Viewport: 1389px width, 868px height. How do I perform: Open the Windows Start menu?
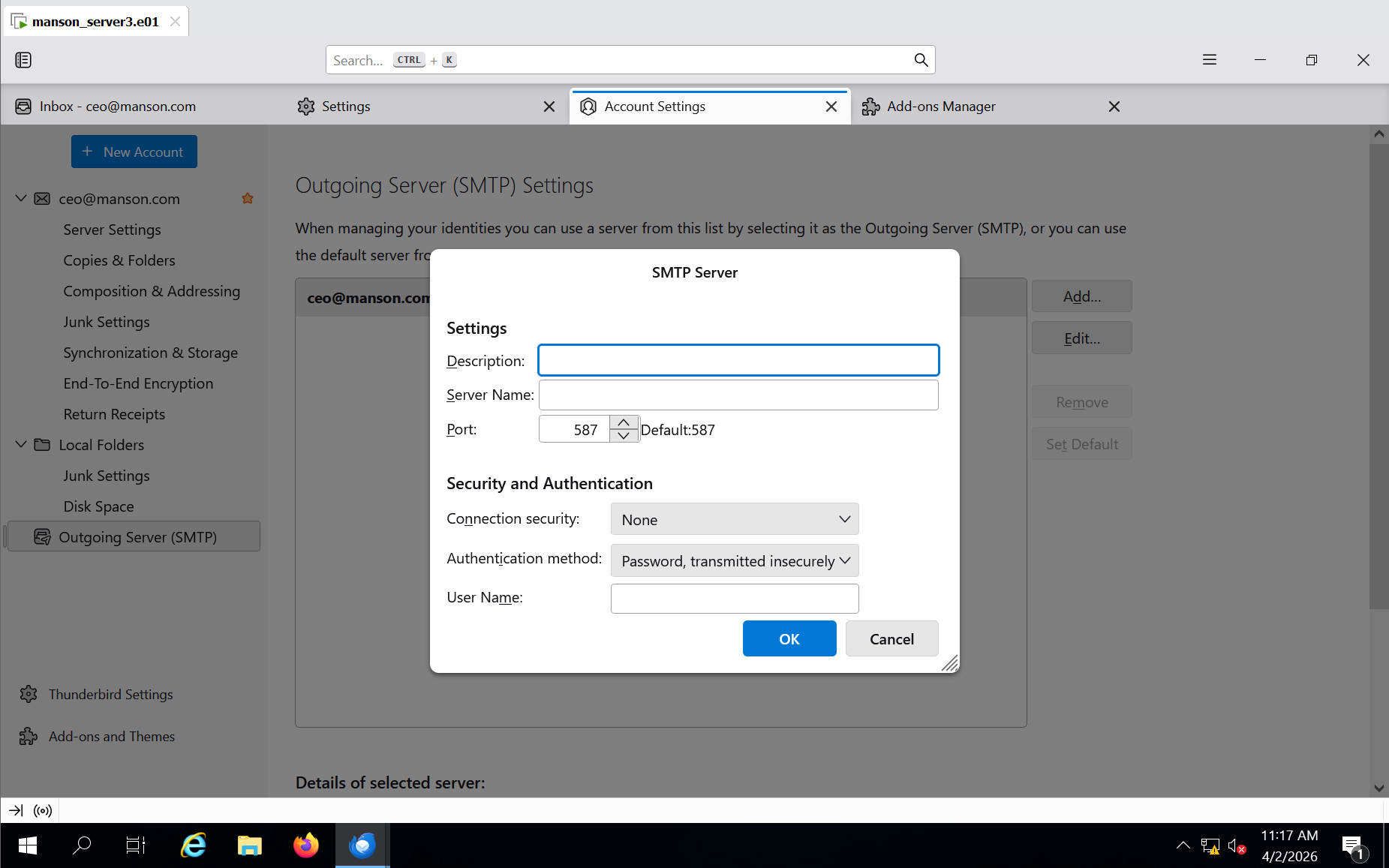point(28,845)
